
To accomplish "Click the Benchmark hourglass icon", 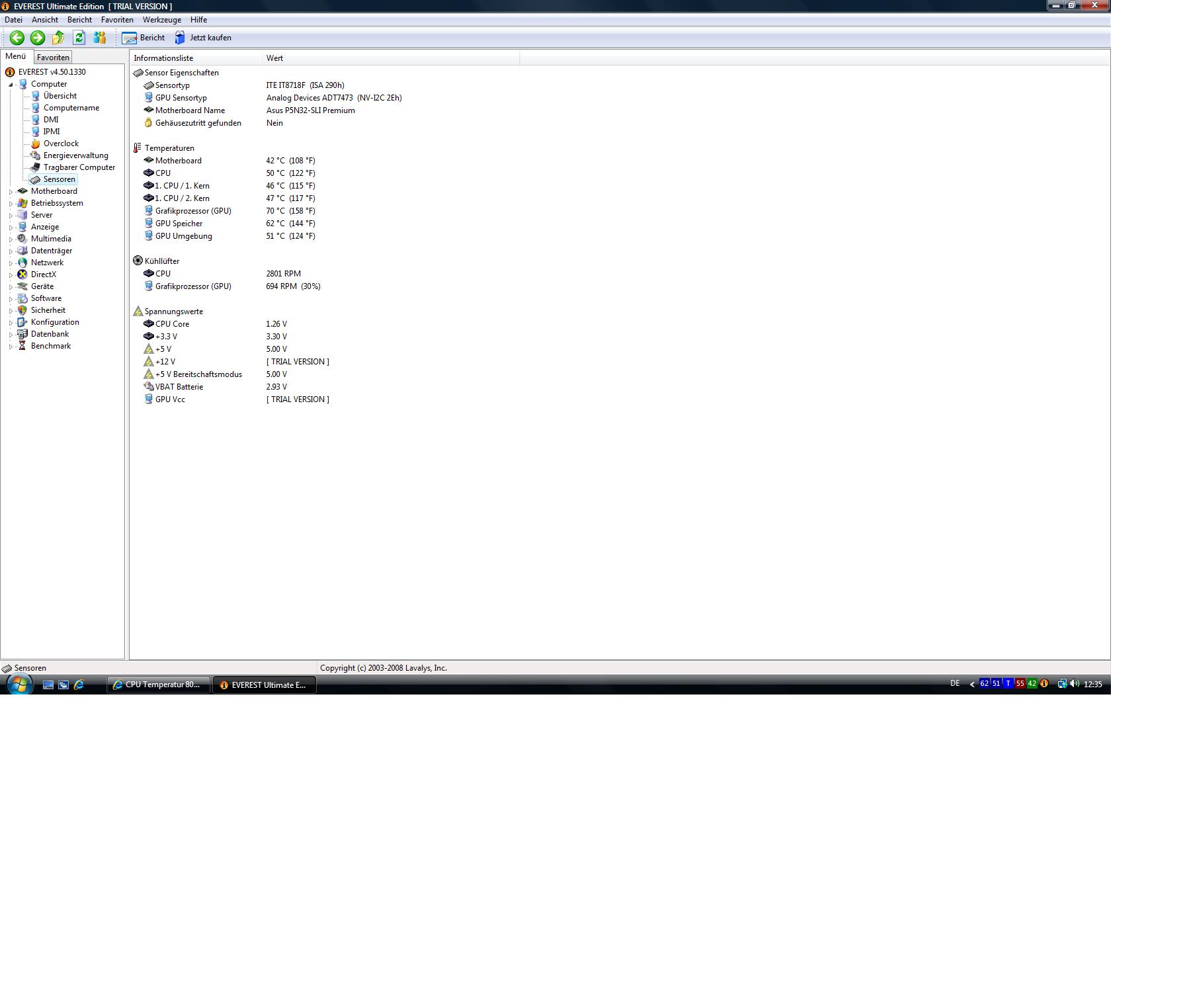I will (22, 346).
